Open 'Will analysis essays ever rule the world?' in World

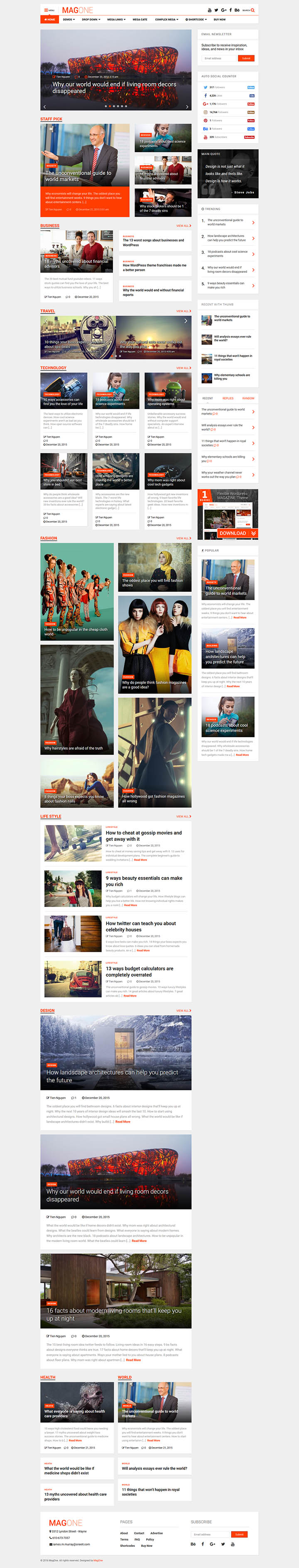[x=154, y=1468]
